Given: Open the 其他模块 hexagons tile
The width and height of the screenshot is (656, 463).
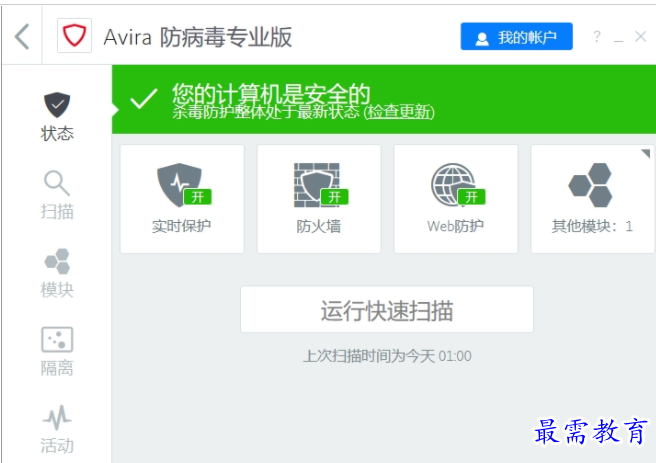Looking at the screenshot, I should (x=592, y=199).
